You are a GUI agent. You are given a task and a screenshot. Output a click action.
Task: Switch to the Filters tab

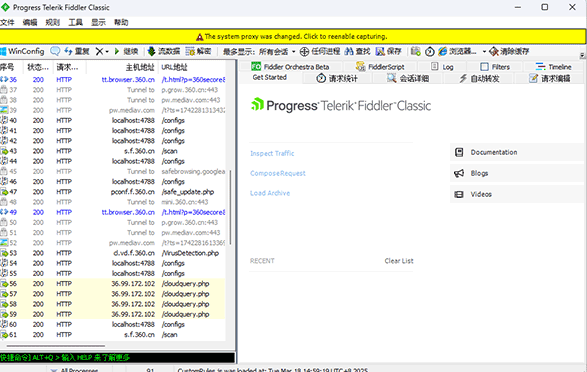pos(495,67)
